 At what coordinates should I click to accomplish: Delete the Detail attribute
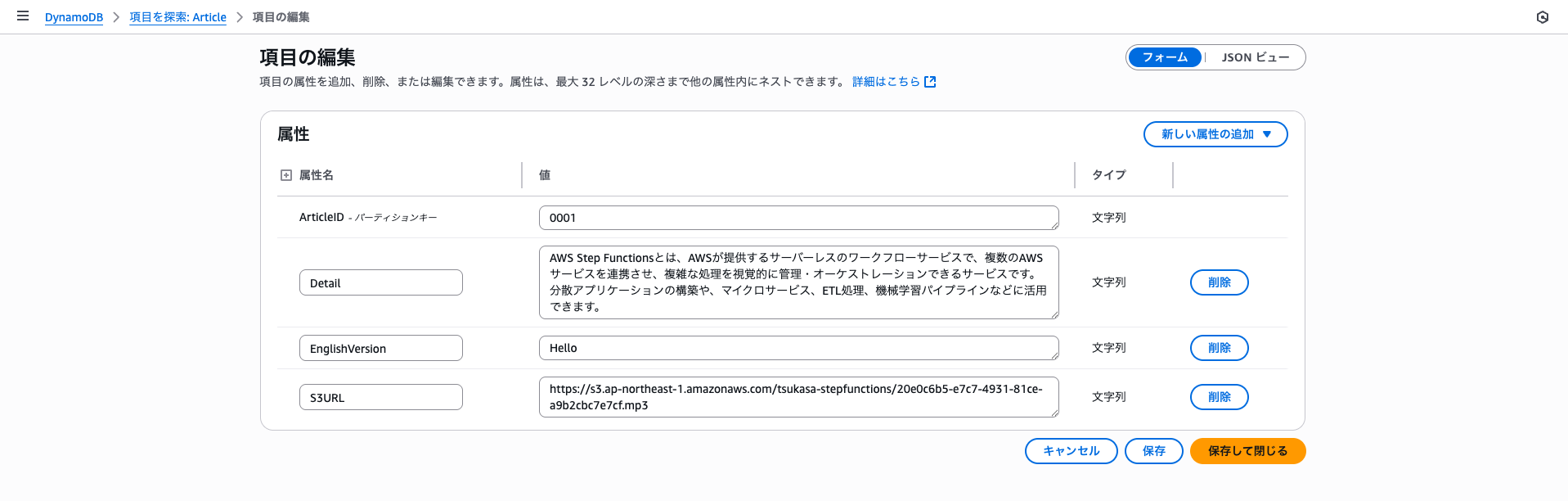tap(1219, 282)
